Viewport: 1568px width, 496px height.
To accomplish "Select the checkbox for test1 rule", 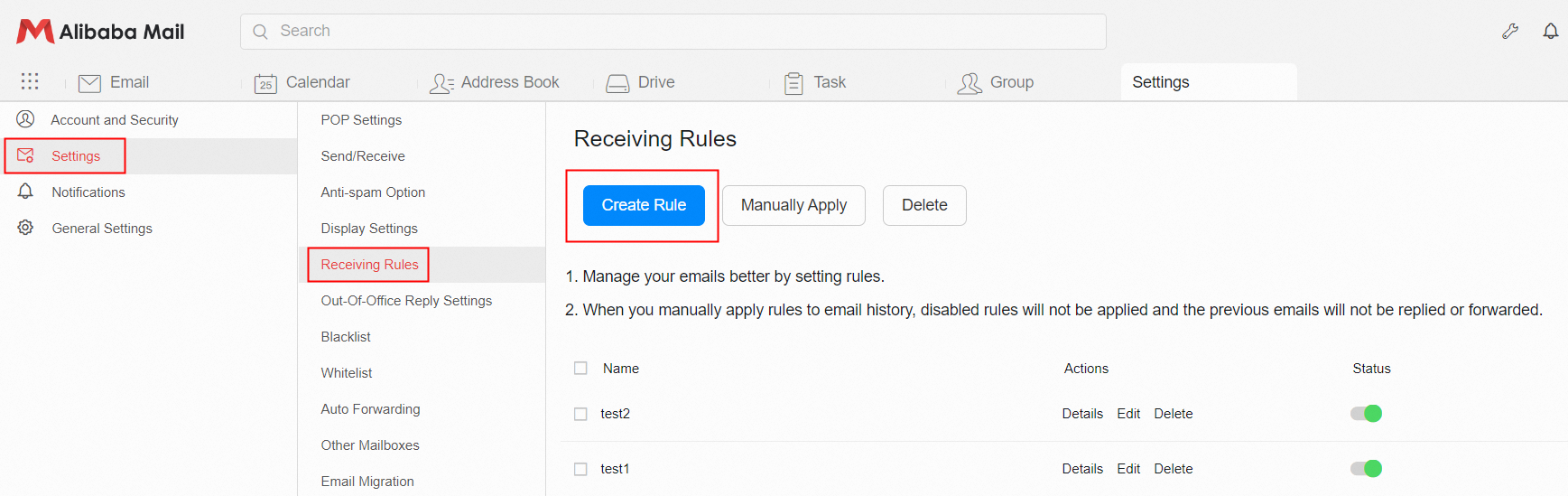I will click(580, 469).
